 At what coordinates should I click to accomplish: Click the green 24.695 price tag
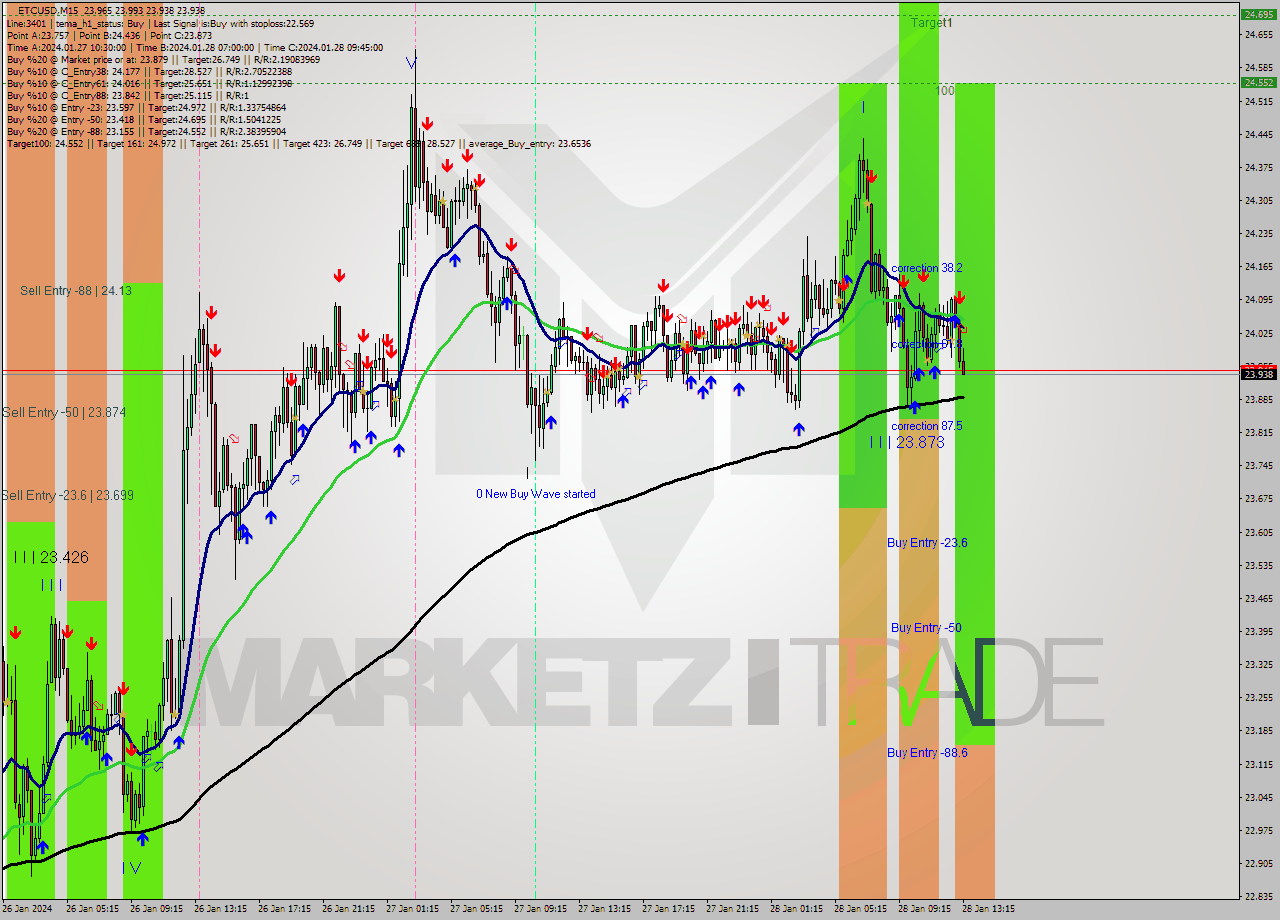[x=1257, y=14]
